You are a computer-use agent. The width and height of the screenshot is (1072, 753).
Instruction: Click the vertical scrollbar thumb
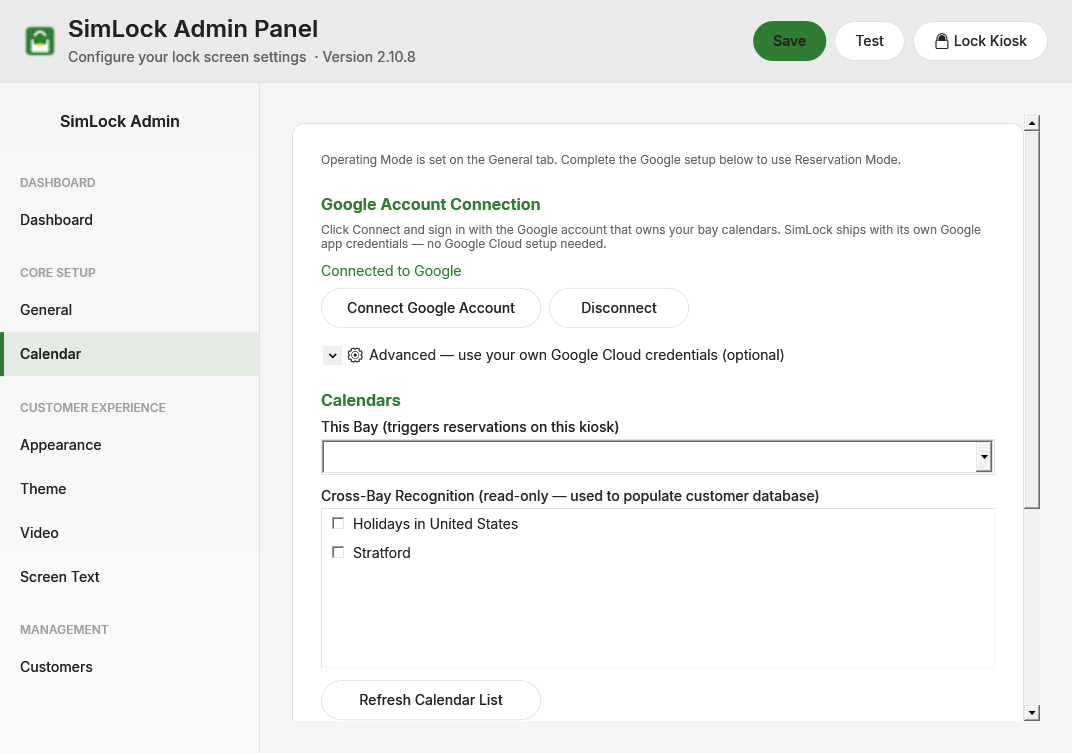pos(1032,319)
